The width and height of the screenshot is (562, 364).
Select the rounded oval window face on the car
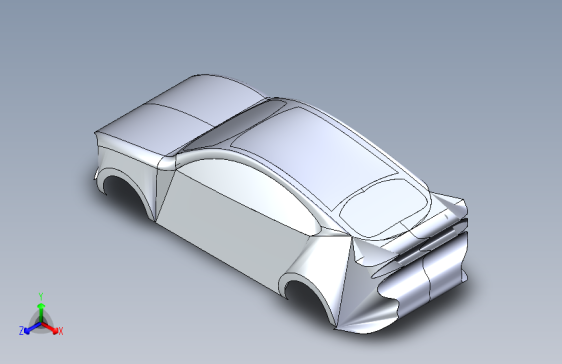pyautogui.click(x=384, y=208)
